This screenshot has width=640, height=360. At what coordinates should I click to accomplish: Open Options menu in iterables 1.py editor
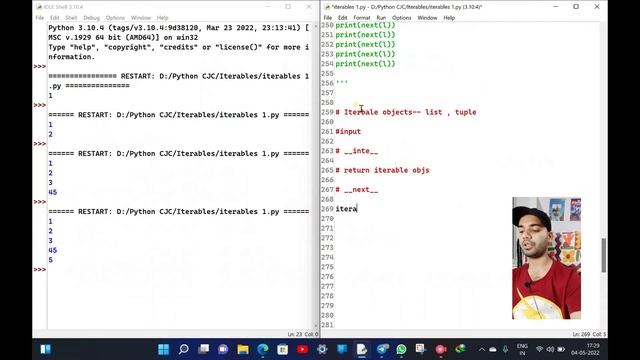(402, 18)
